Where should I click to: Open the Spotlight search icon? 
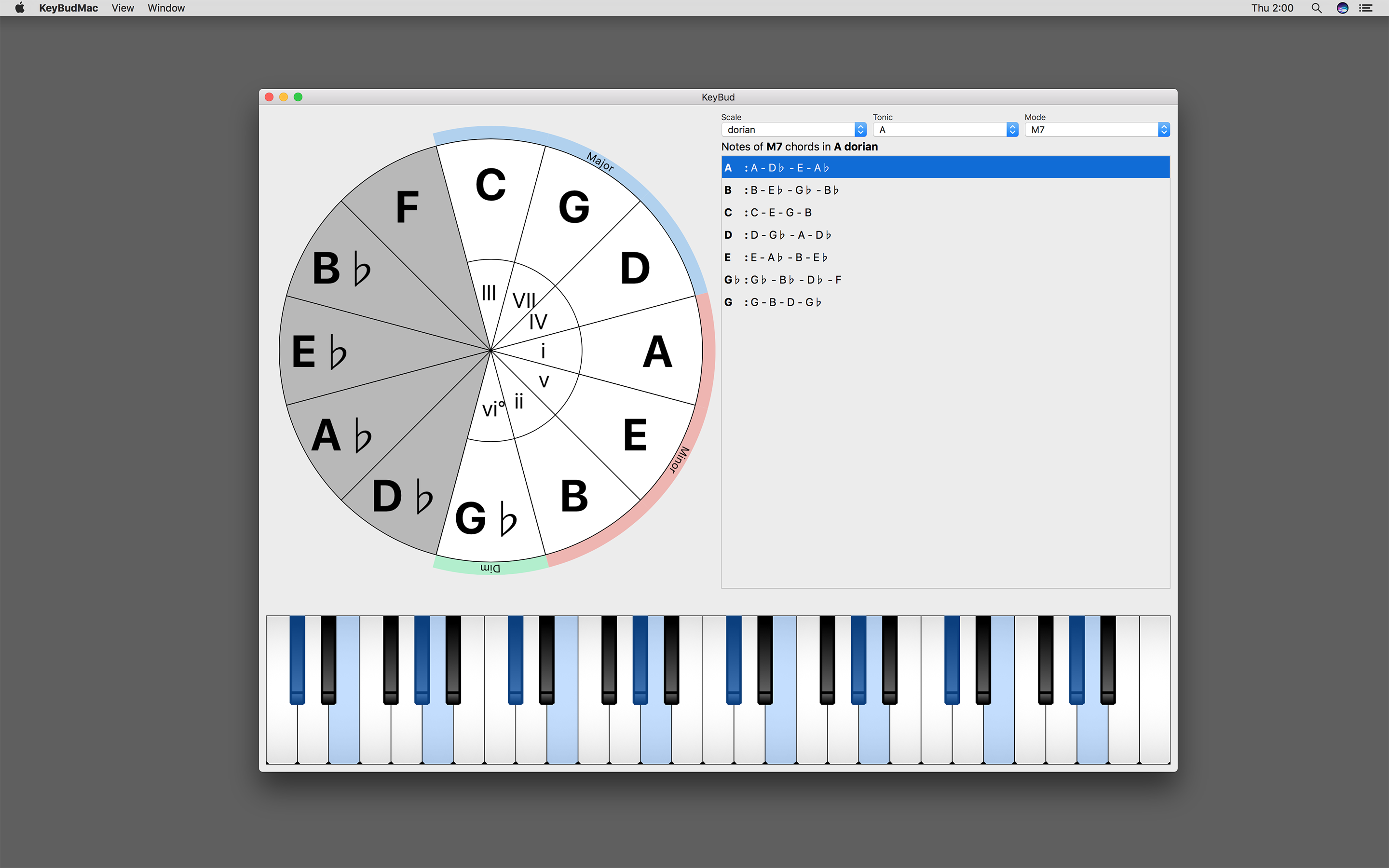[1316, 8]
